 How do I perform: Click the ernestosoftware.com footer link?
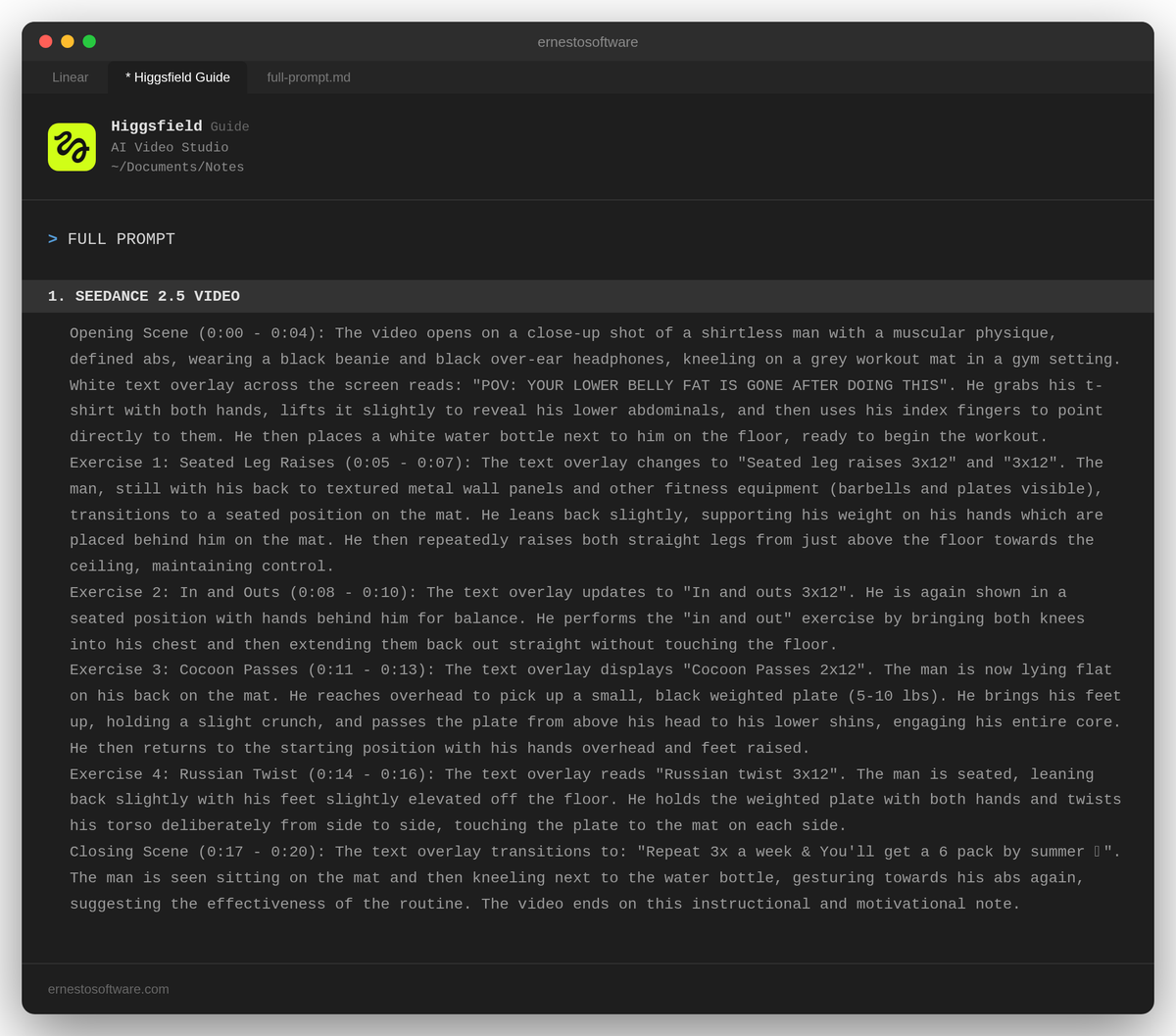(109, 989)
